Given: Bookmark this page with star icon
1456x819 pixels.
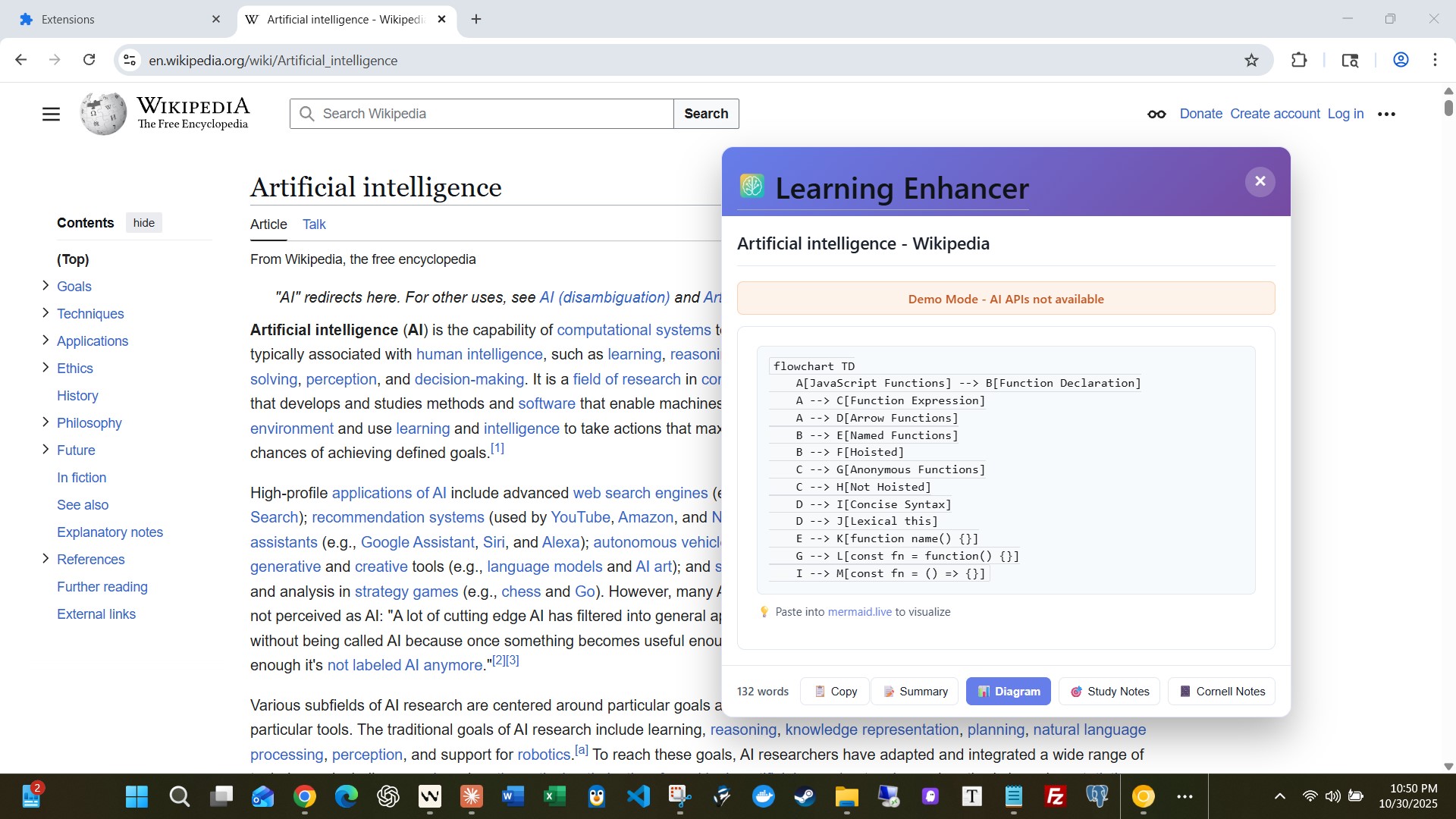Looking at the screenshot, I should 1251,60.
